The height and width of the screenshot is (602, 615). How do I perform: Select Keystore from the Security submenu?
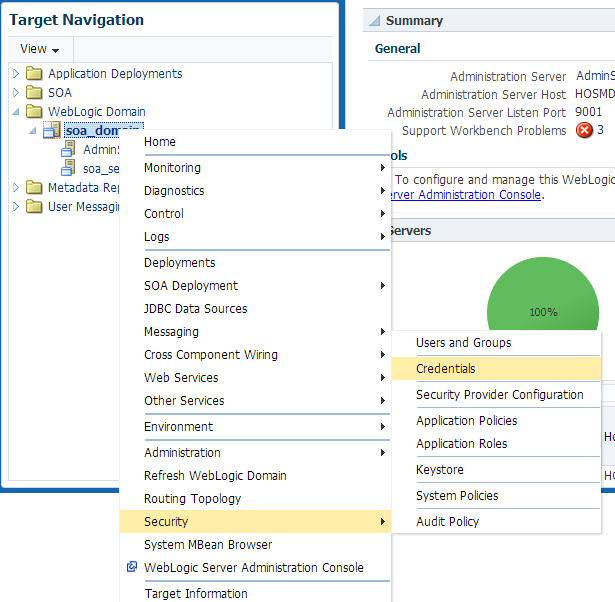click(x=440, y=470)
